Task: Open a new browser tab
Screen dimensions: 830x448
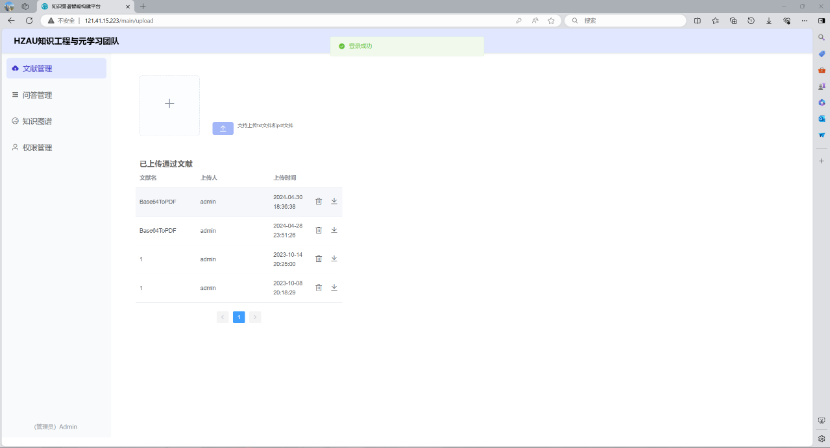Action: coord(143,6)
